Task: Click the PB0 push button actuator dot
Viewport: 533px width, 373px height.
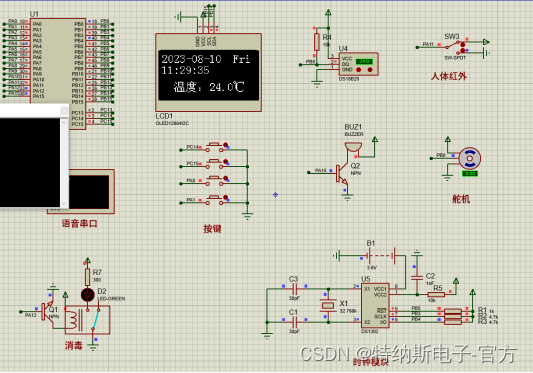Action: [225, 179]
